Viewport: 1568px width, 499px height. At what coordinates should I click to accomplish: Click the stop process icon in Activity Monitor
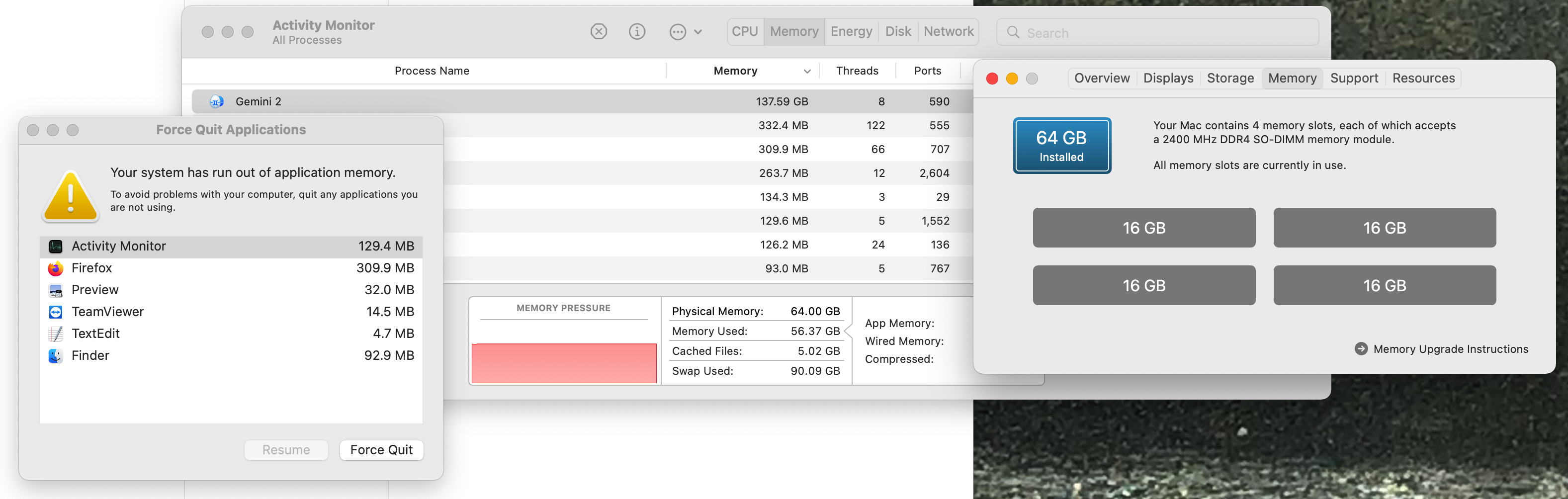tap(599, 32)
